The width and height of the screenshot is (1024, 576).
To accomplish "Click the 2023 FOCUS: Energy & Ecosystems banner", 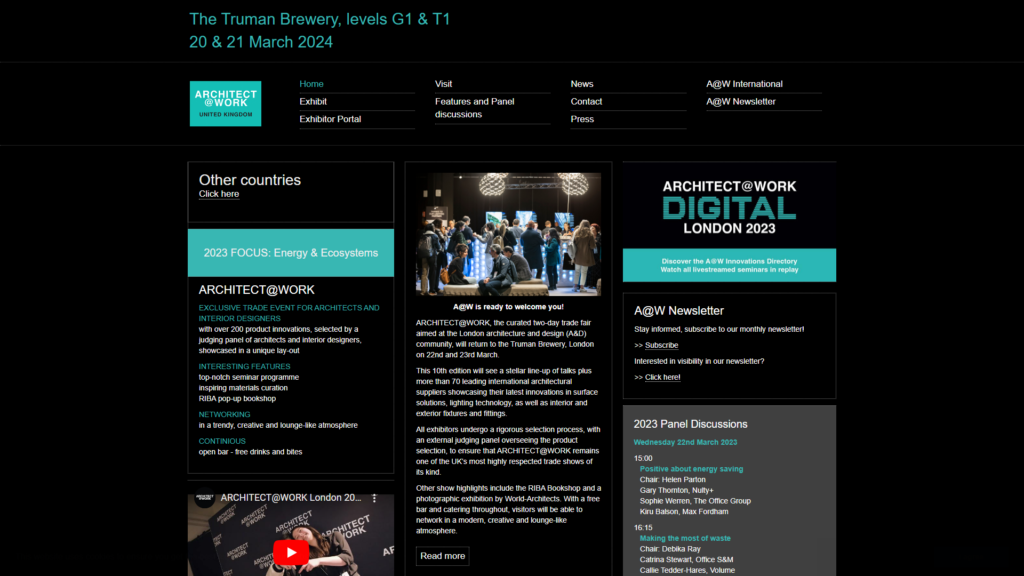I will coord(291,253).
